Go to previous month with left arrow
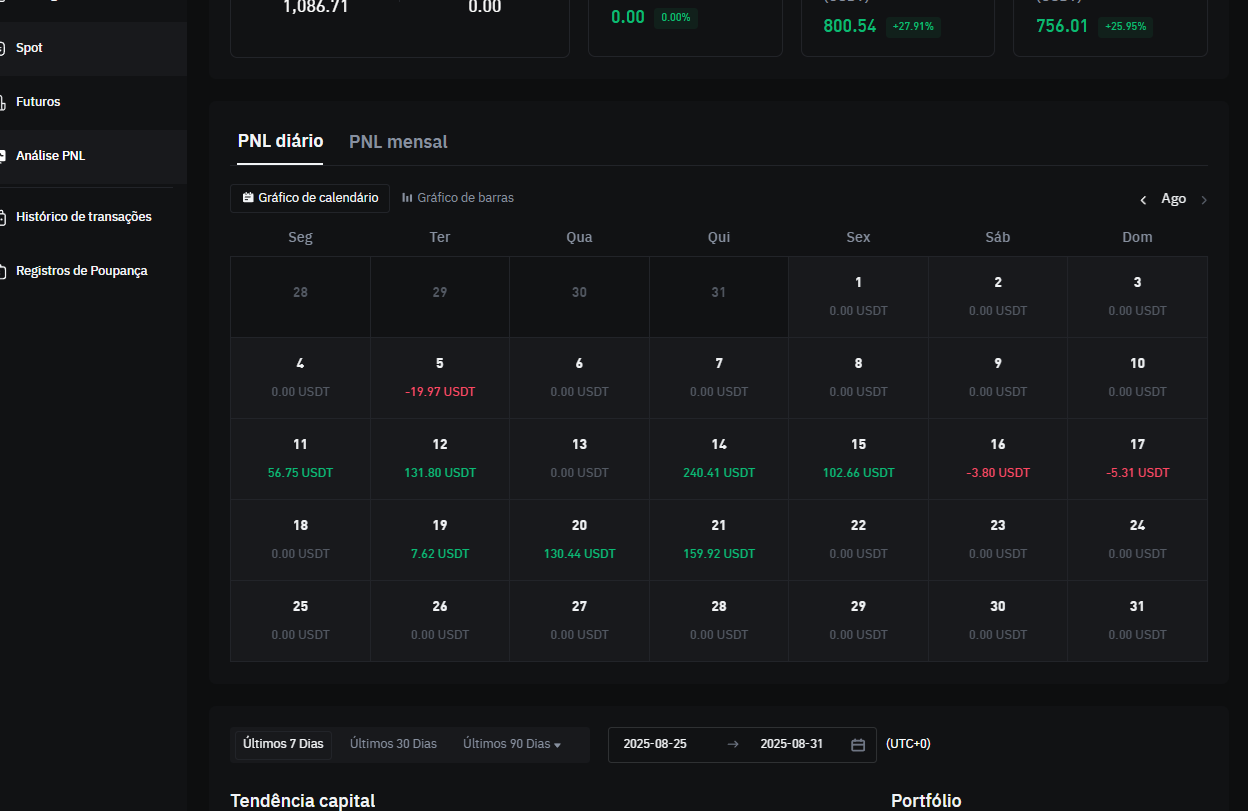 (1143, 200)
